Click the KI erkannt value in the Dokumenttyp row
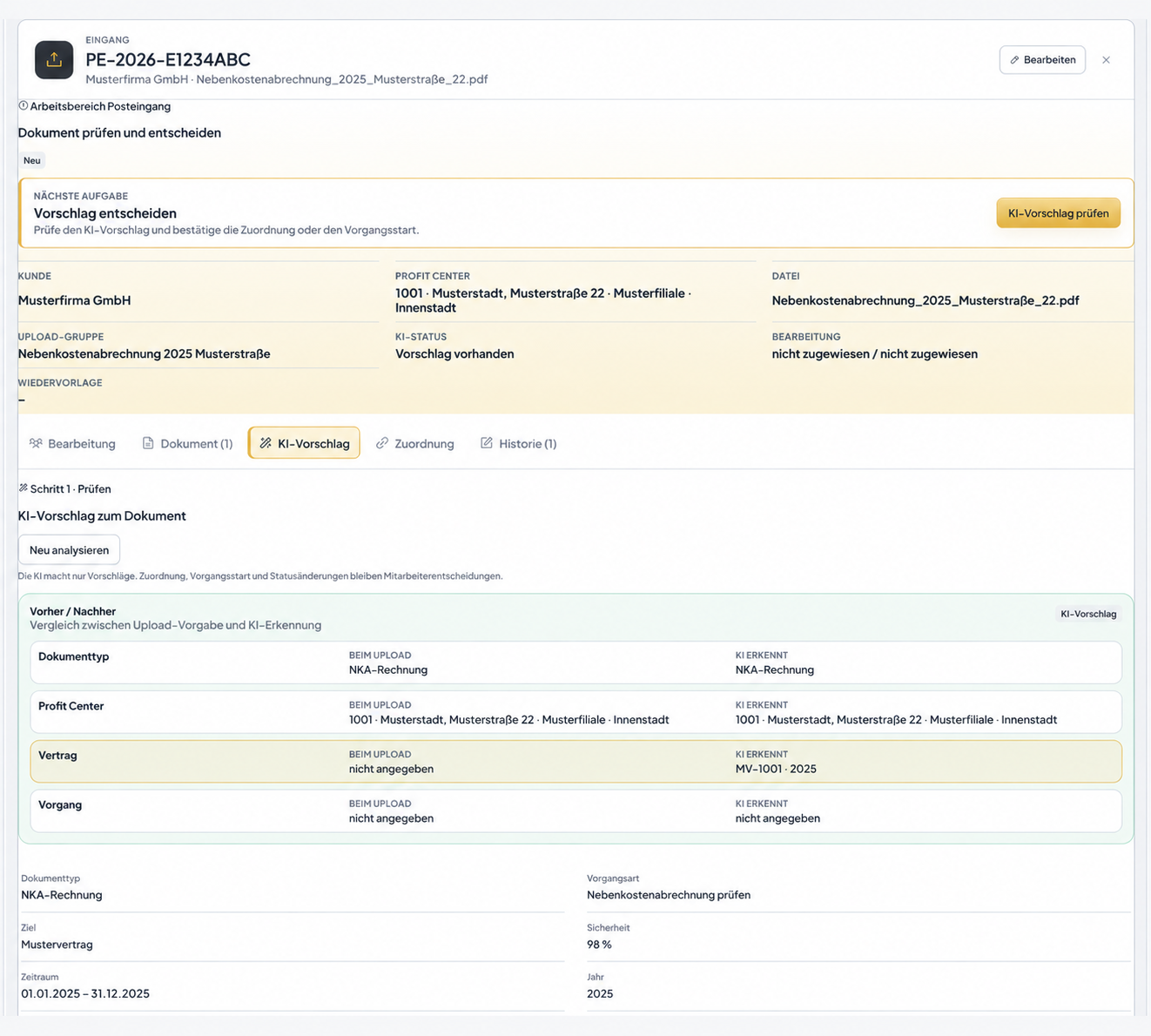 [x=775, y=669]
